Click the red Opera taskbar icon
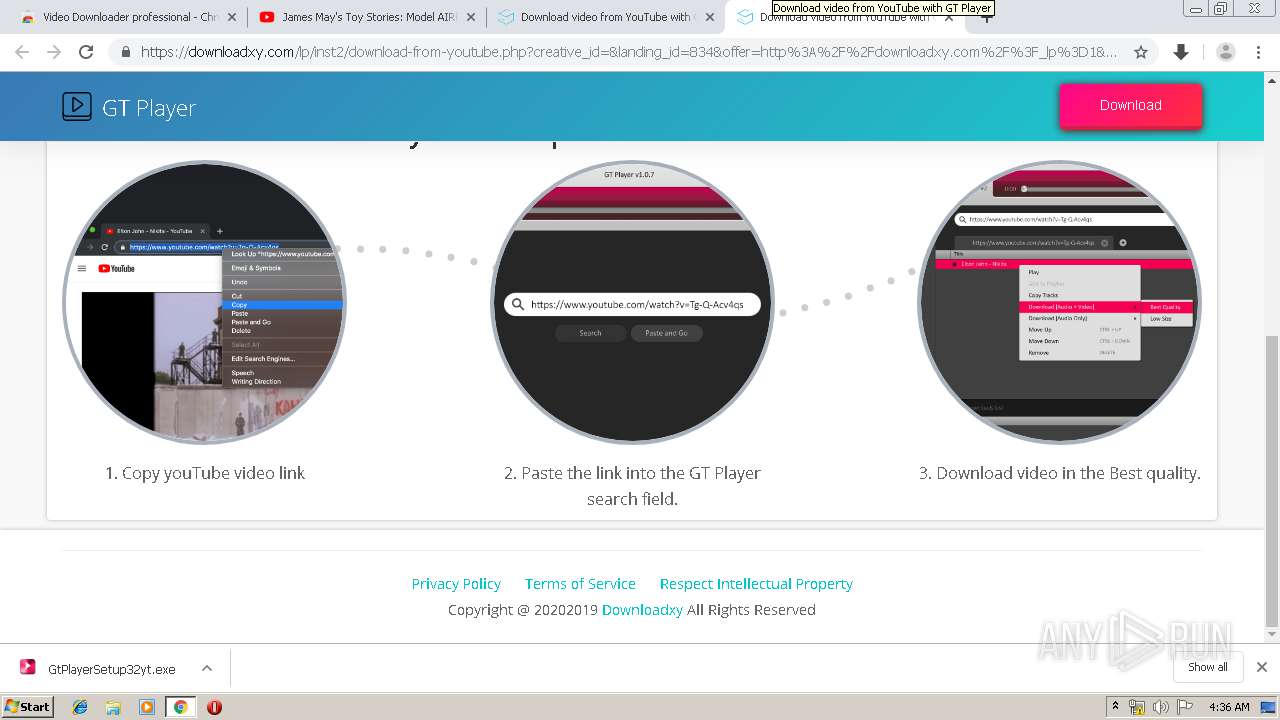1280x720 pixels. 214,707
